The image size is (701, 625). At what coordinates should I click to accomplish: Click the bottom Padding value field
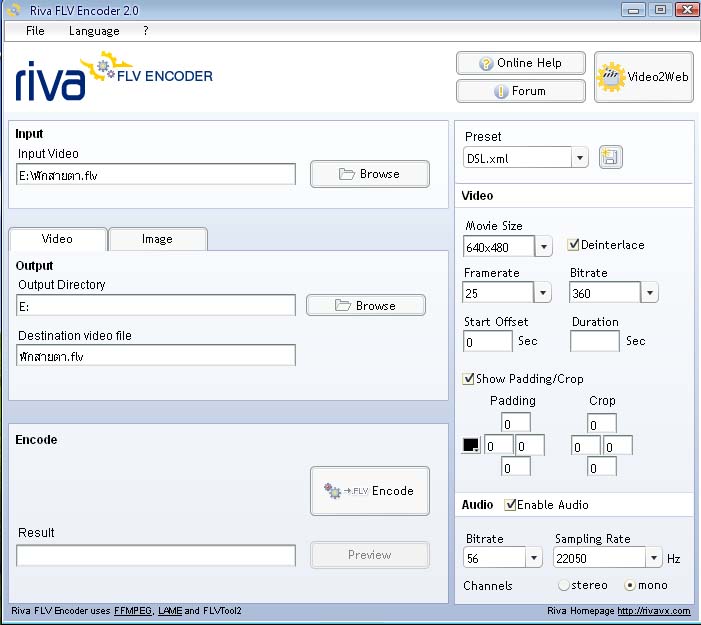point(516,467)
